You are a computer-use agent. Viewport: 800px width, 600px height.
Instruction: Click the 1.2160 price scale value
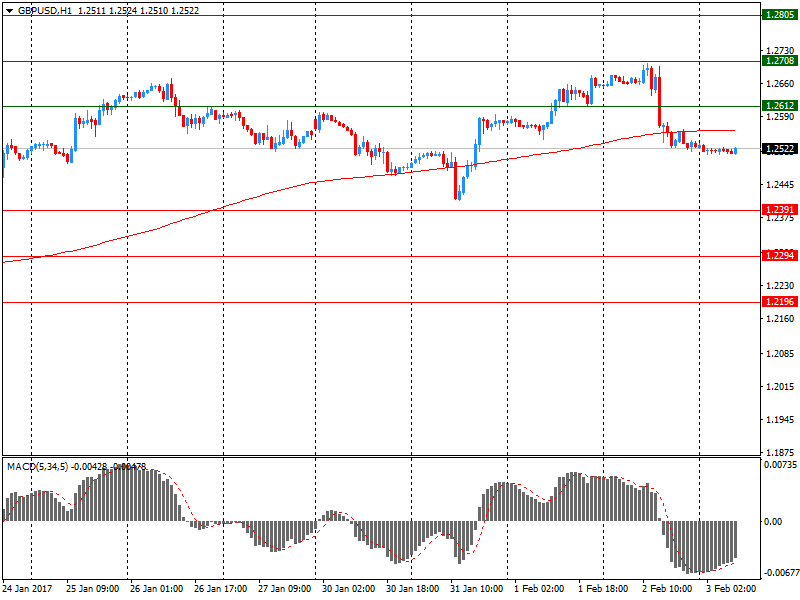coord(780,319)
